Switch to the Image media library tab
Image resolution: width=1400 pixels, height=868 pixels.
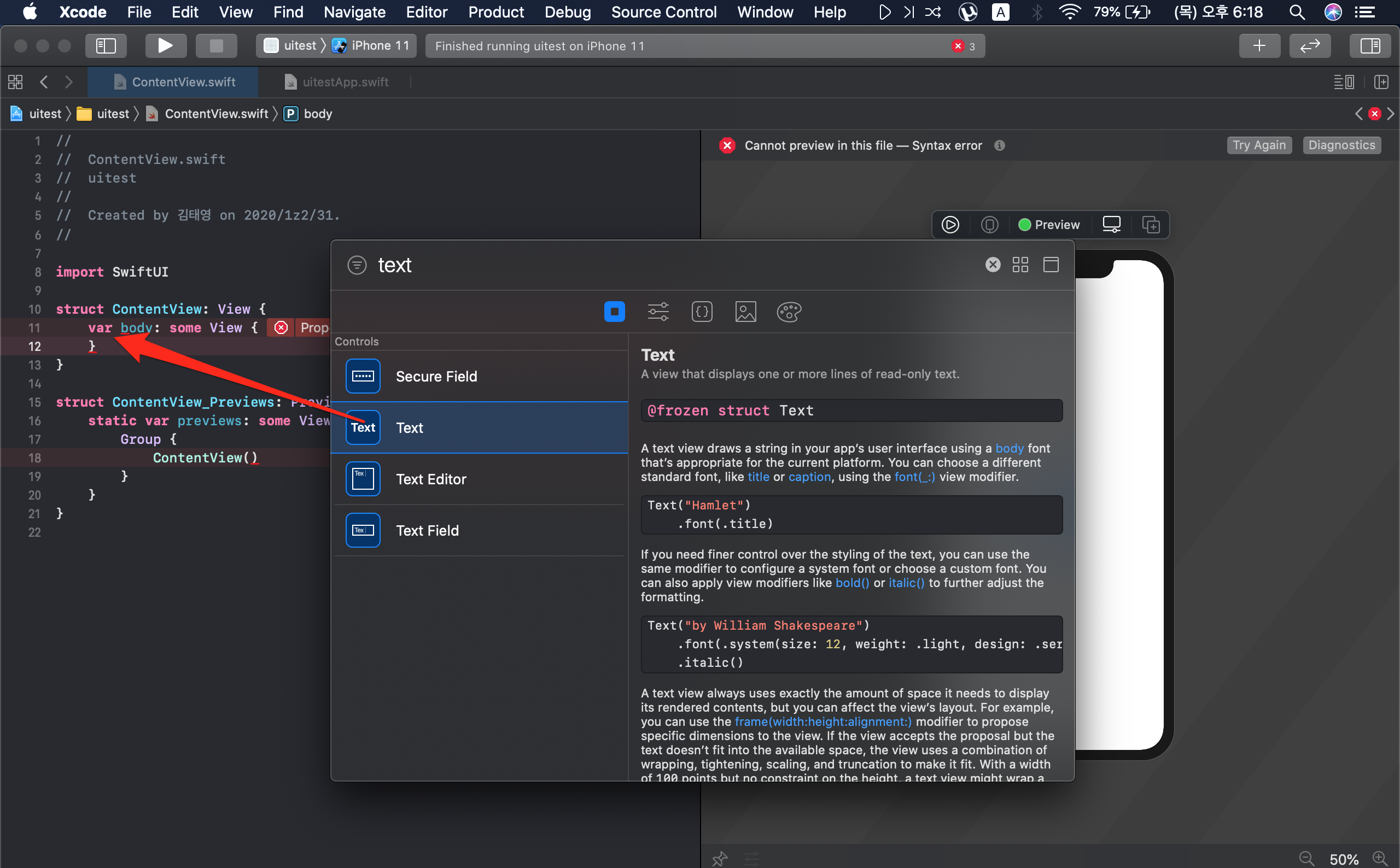click(745, 312)
